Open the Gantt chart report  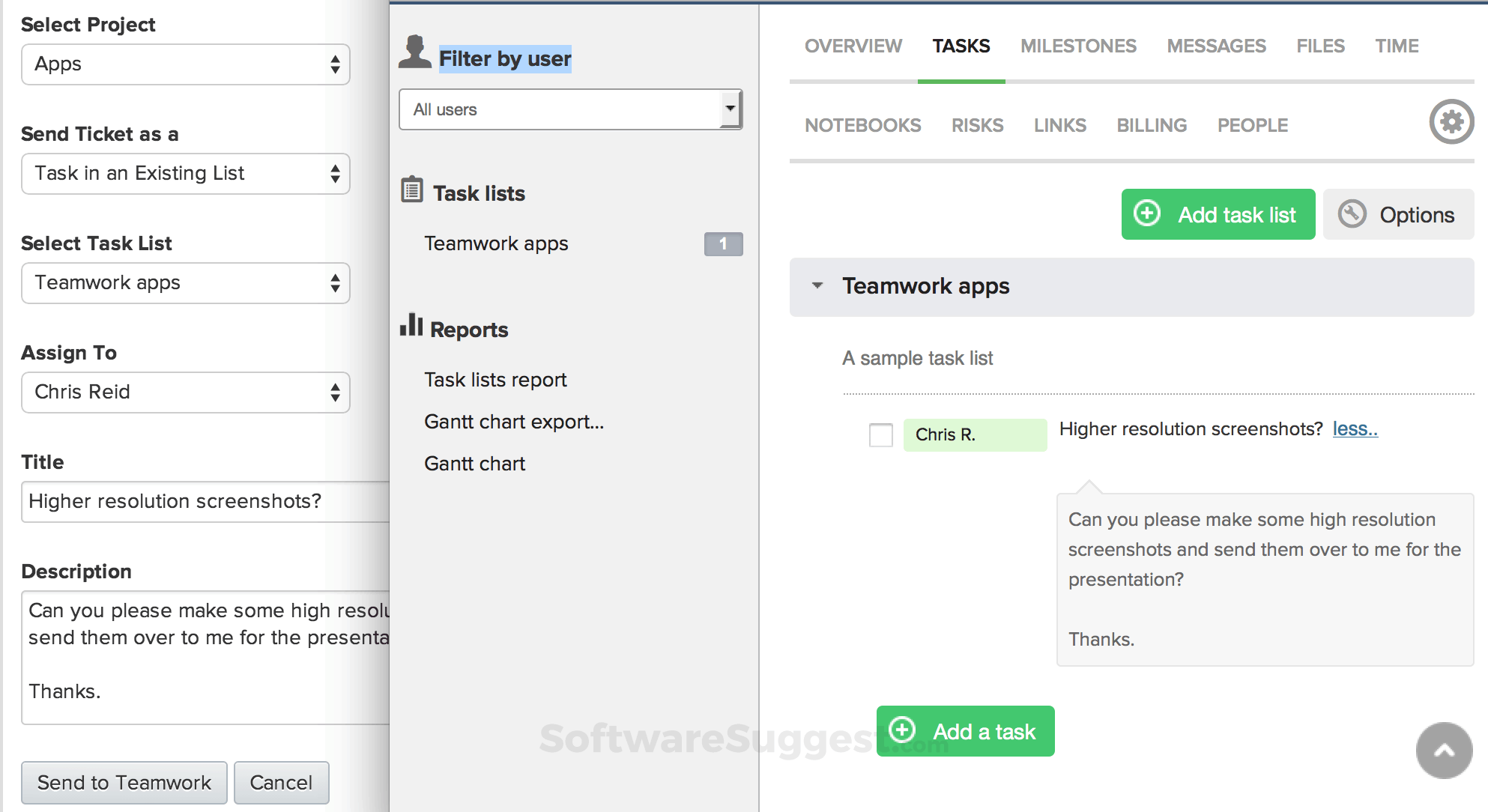point(474,464)
